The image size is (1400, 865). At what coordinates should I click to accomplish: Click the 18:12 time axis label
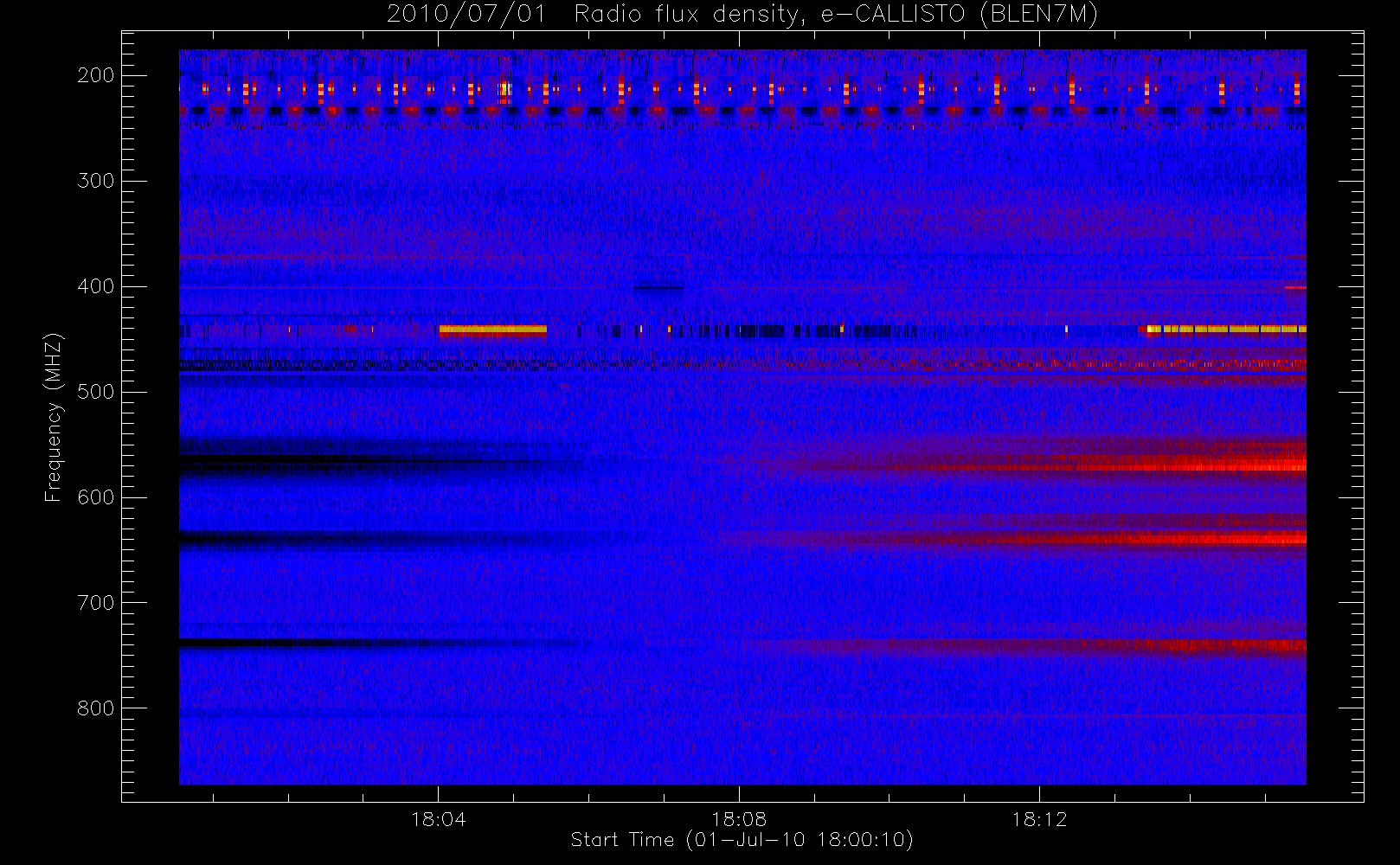pos(1039,819)
